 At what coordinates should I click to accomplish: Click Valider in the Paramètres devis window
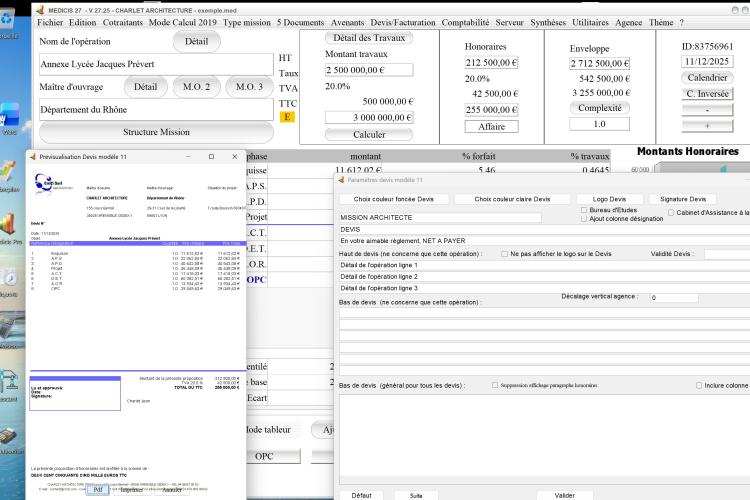click(564, 495)
